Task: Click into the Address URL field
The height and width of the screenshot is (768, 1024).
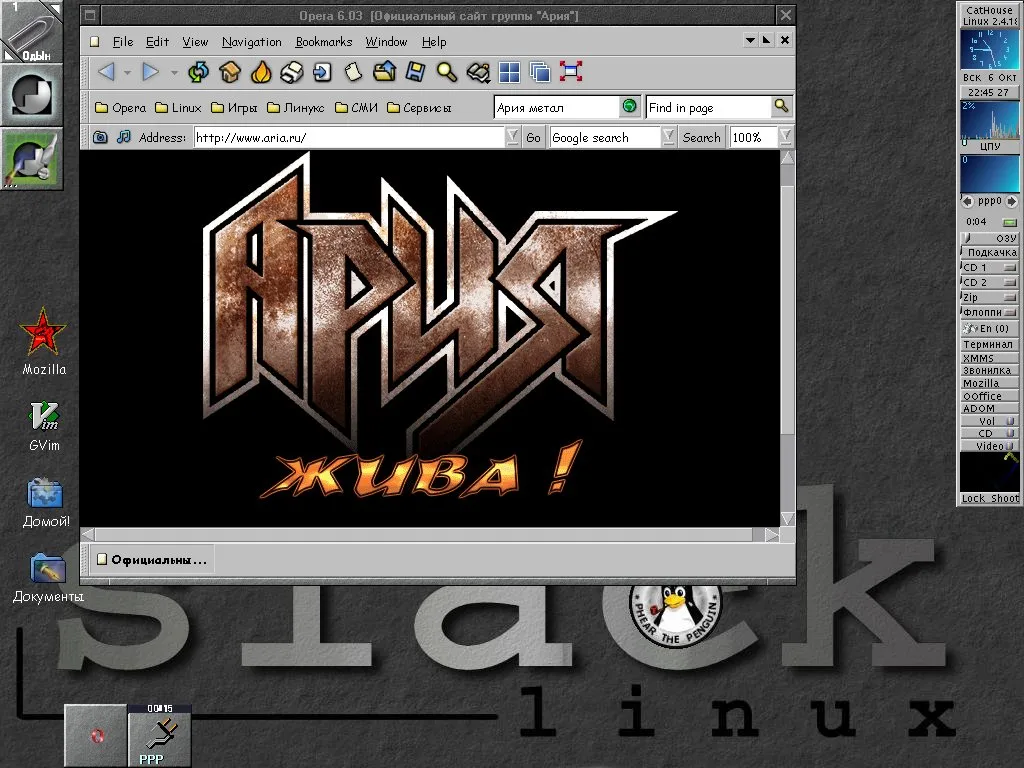Action: 349,137
